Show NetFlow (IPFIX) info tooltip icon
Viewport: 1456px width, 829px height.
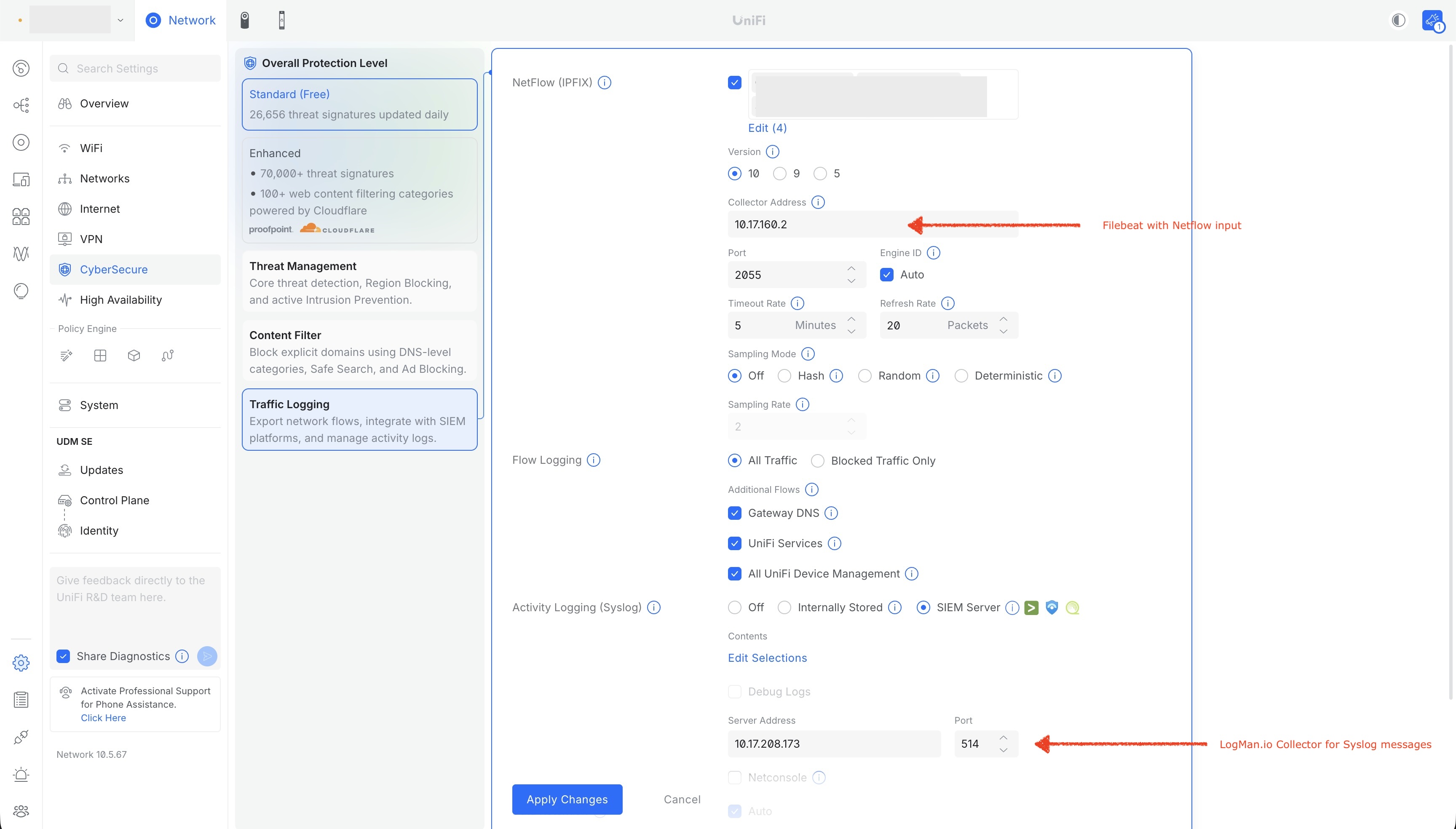pos(605,83)
